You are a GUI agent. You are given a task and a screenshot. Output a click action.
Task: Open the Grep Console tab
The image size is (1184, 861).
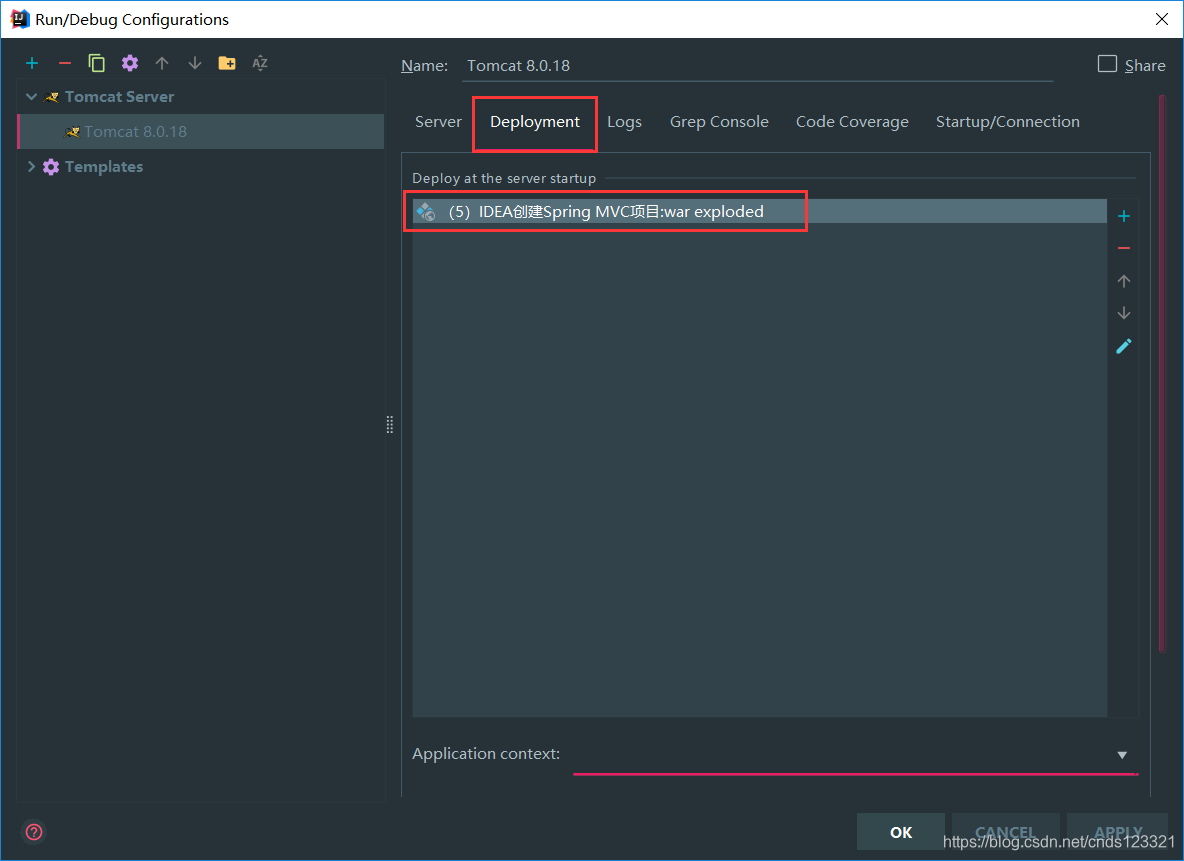click(719, 122)
